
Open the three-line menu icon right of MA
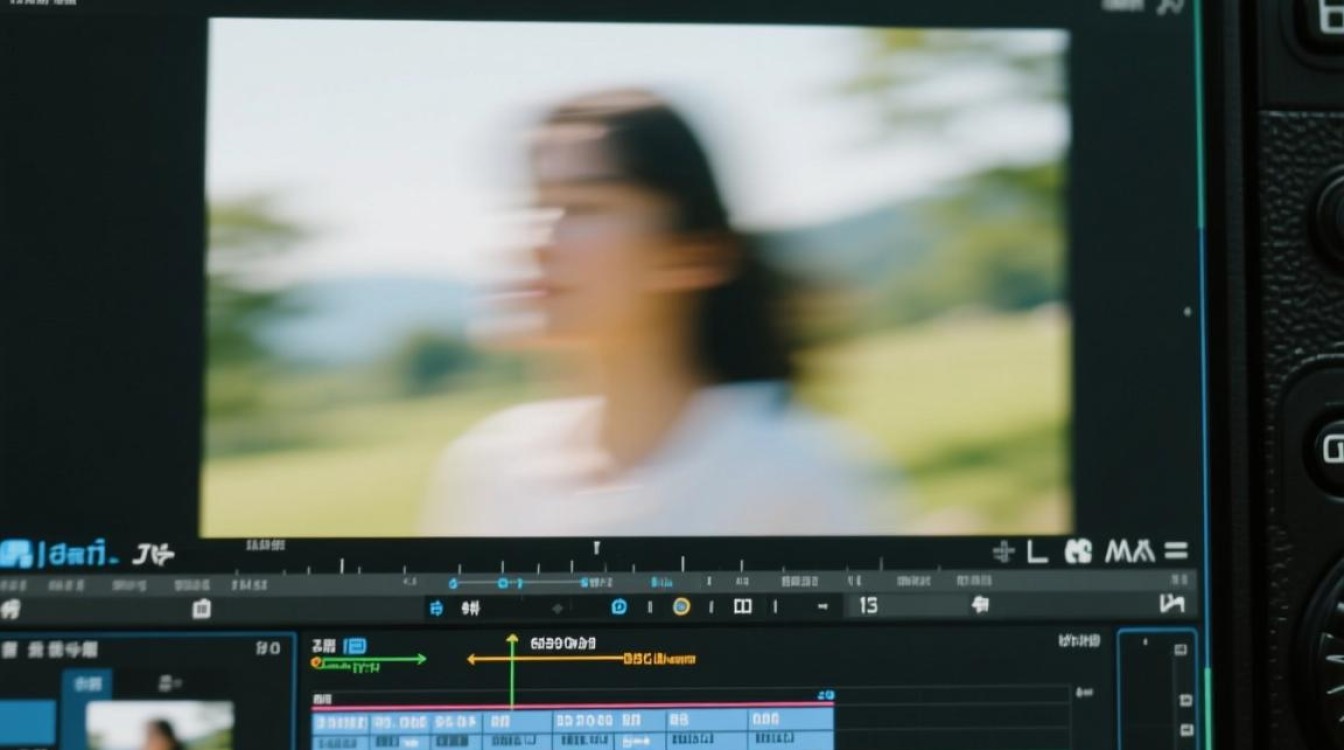(1176, 550)
